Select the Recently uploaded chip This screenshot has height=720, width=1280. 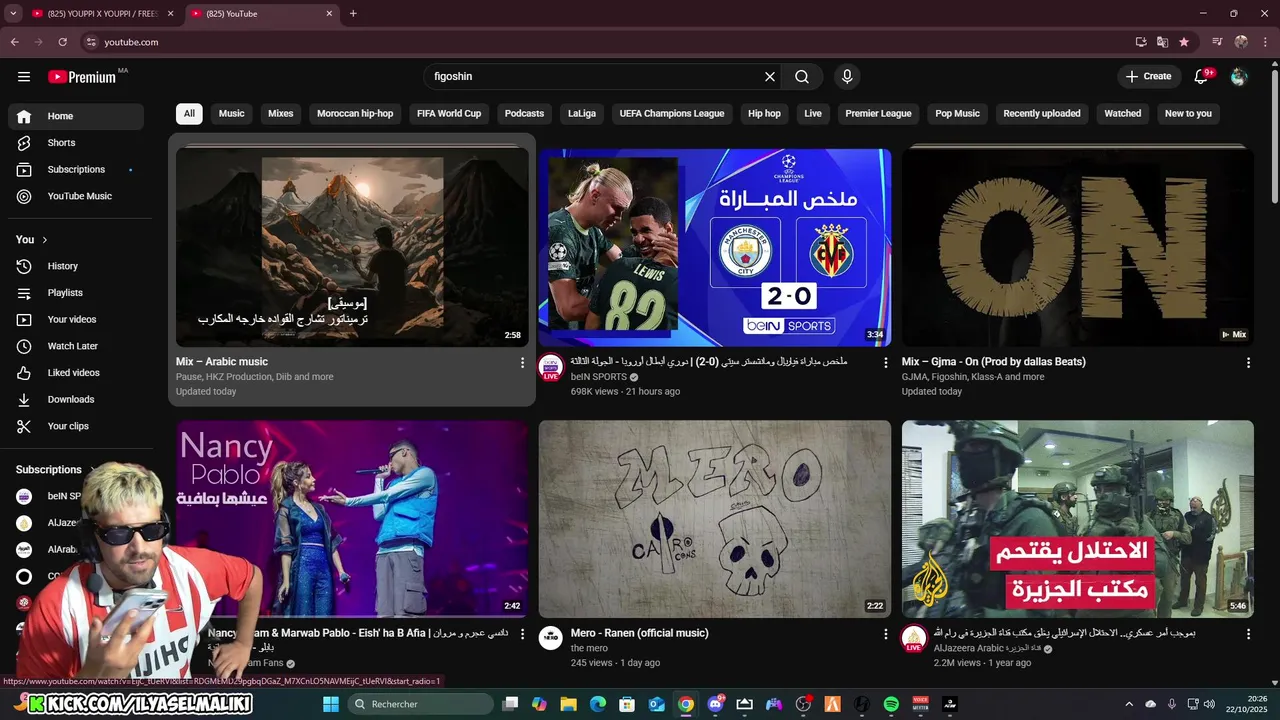coord(1042,114)
